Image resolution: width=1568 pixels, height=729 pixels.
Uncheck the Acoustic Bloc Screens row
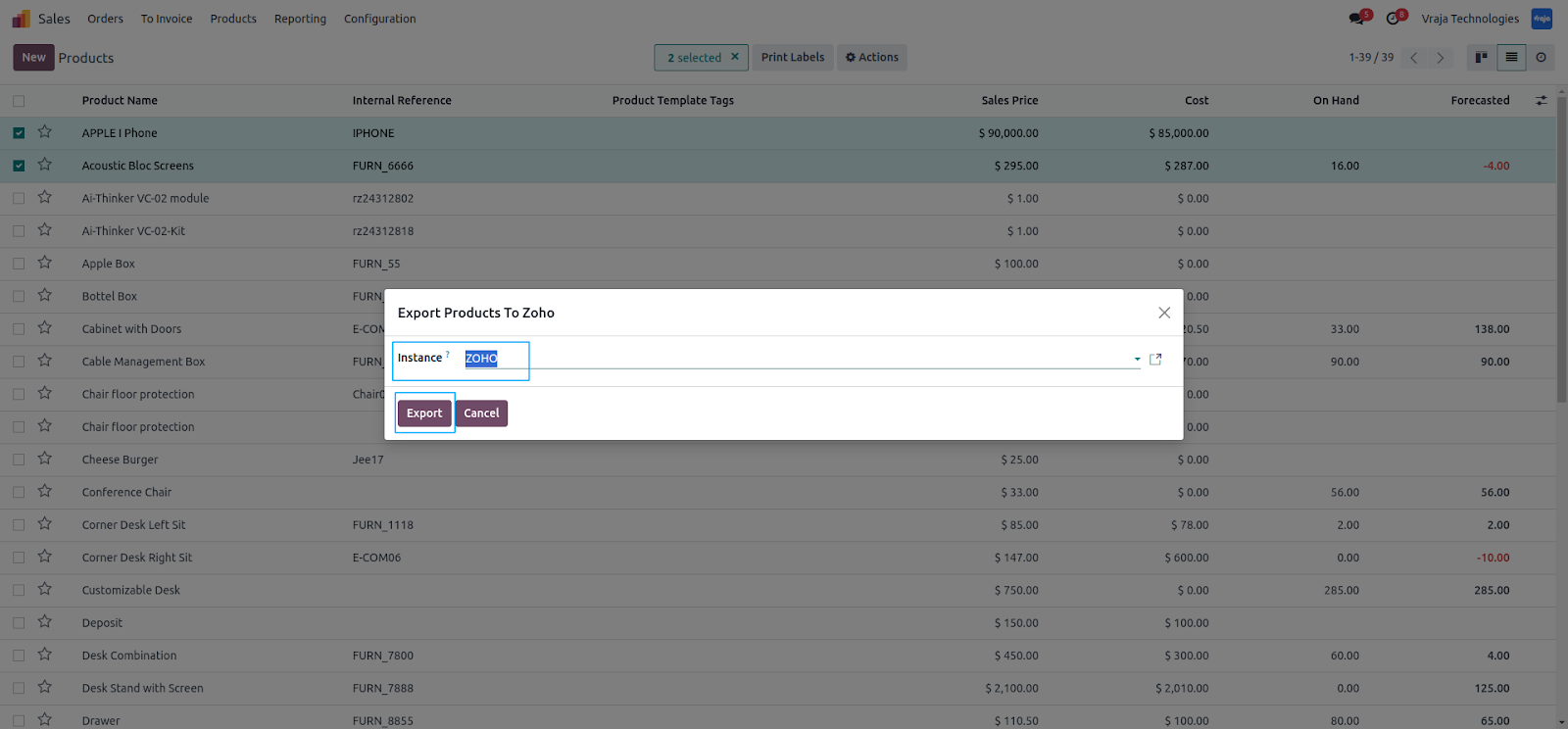19,166
